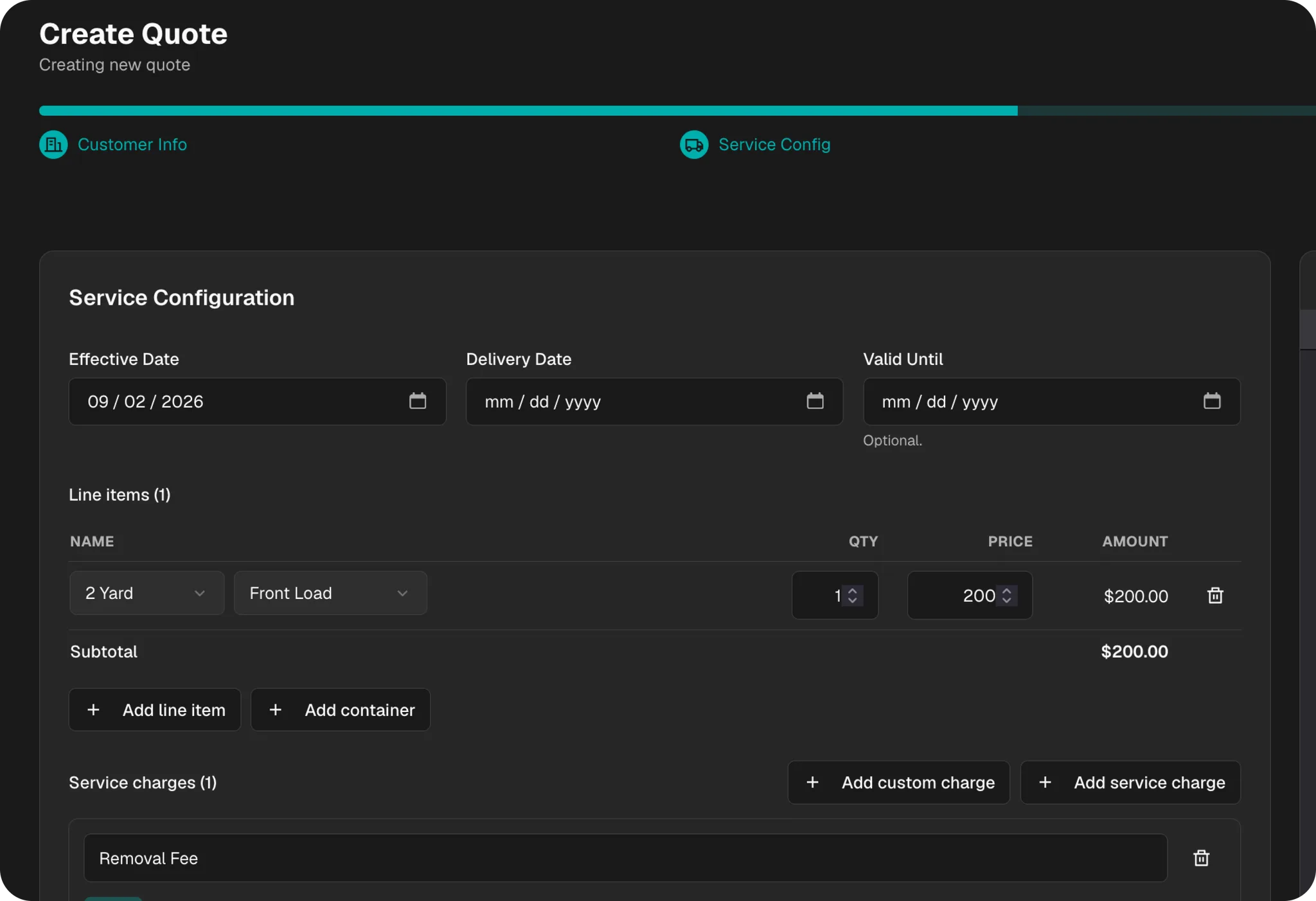Focus the Valid Until date field

[x=1051, y=401]
